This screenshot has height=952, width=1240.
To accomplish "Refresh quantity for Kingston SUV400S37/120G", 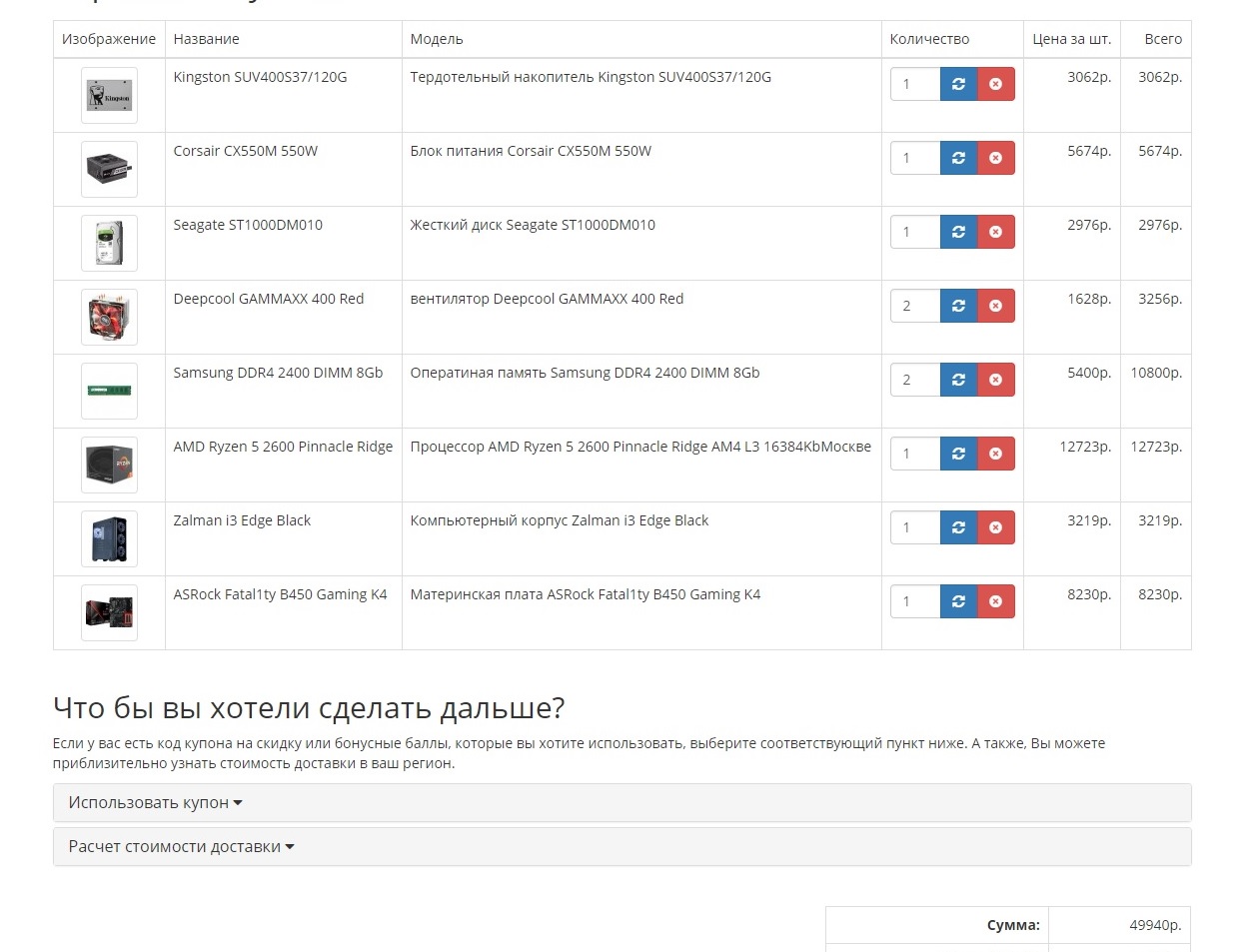I will click(x=958, y=84).
